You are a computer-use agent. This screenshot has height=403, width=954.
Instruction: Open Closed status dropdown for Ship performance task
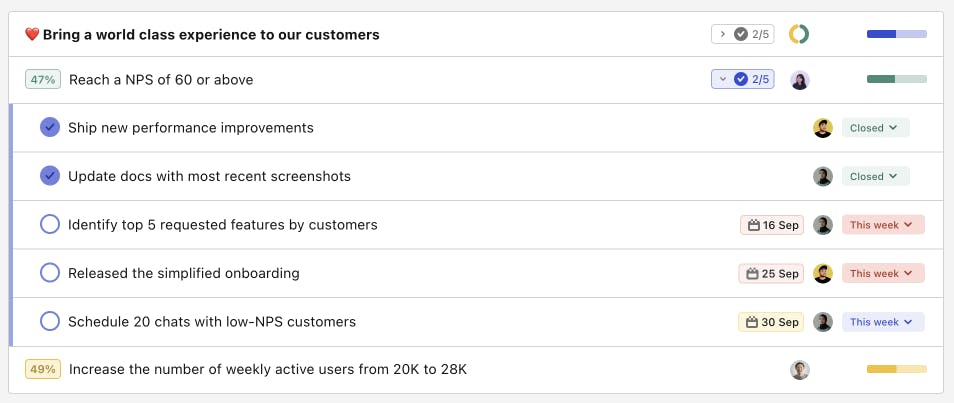pyautogui.click(x=875, y=128)
